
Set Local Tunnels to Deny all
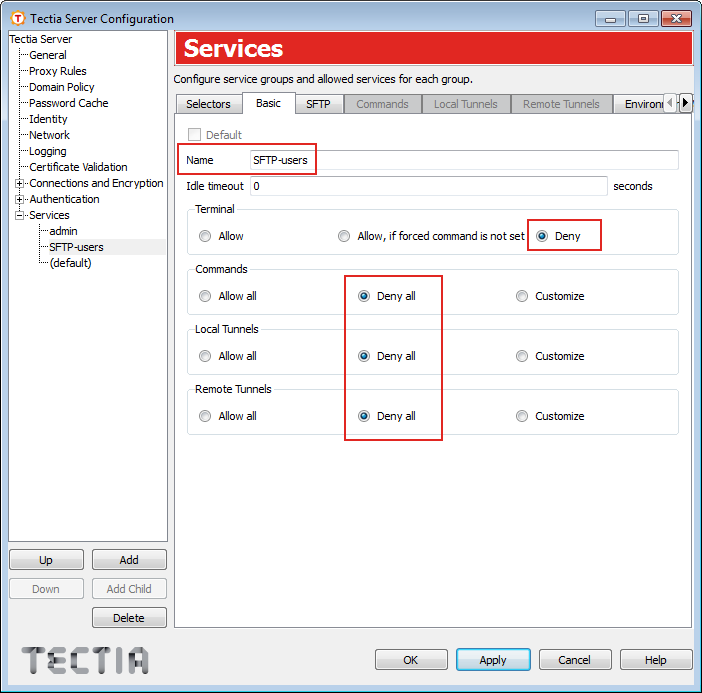click(364, 356)
